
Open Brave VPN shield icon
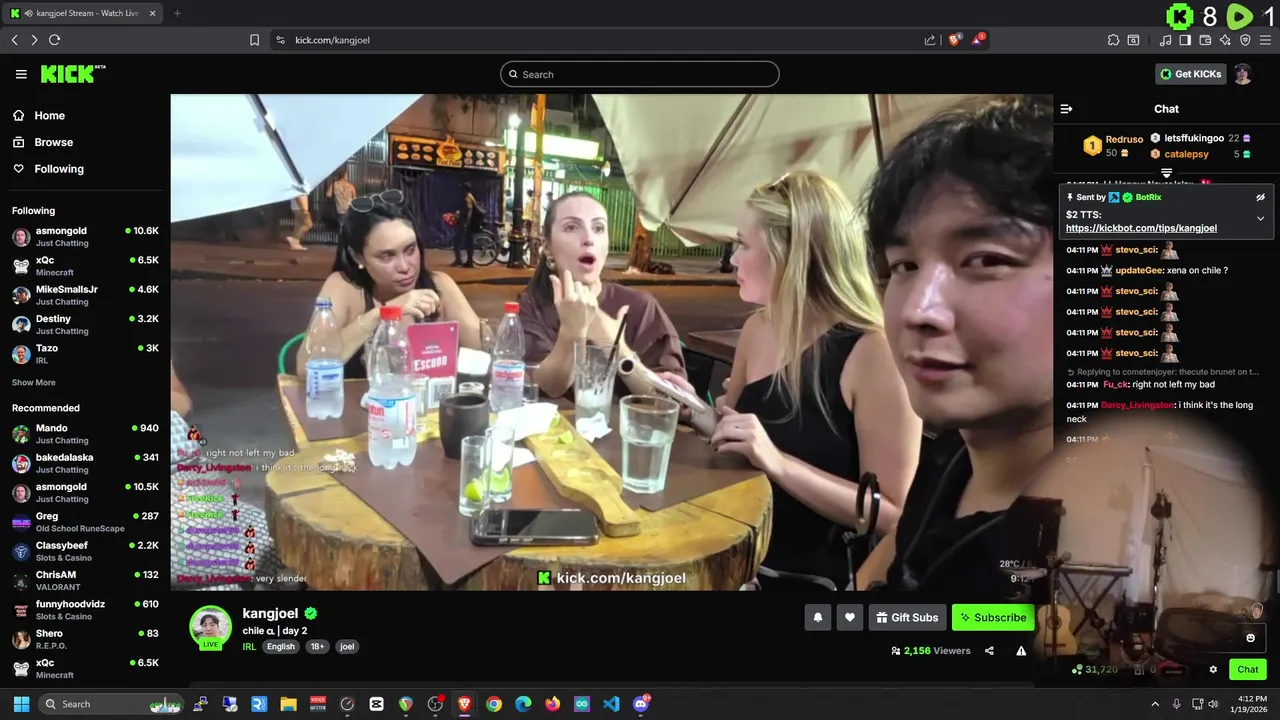pos(1245,40)
